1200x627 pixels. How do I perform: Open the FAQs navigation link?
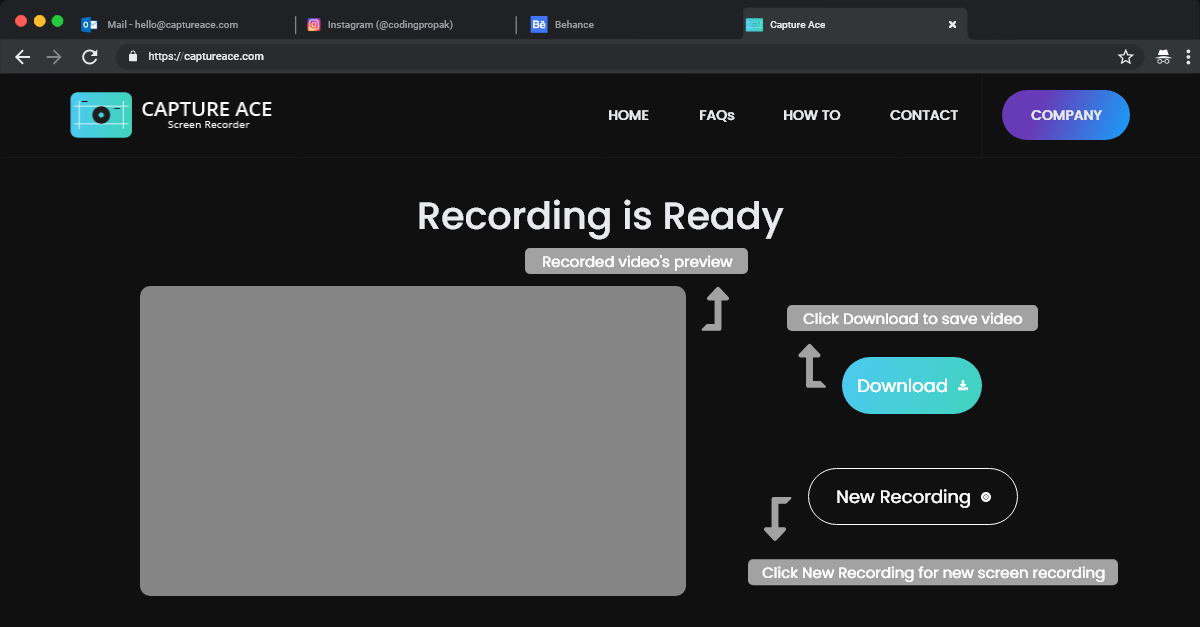tap(717, 115)
